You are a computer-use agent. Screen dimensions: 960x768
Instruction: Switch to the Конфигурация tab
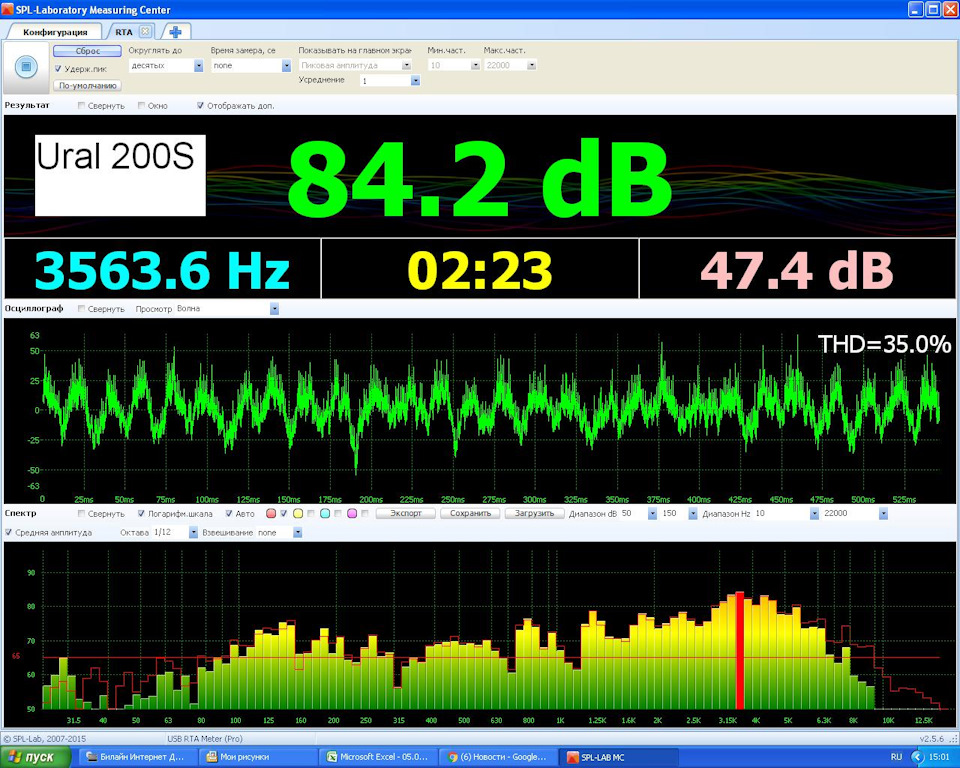pos(55,32)
